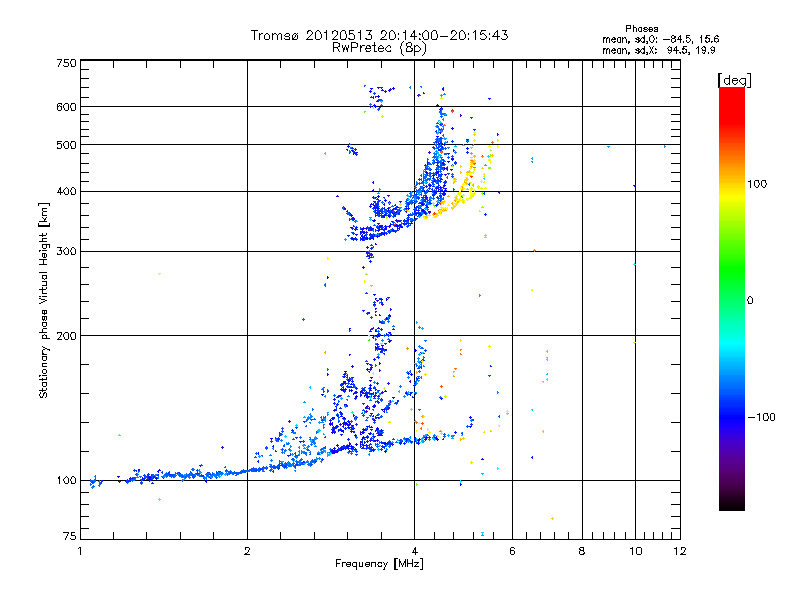Click the plot title 'Tromsø 20120513 20:14:00-20:15:43'
800x600 pixels.
point(379,35)
